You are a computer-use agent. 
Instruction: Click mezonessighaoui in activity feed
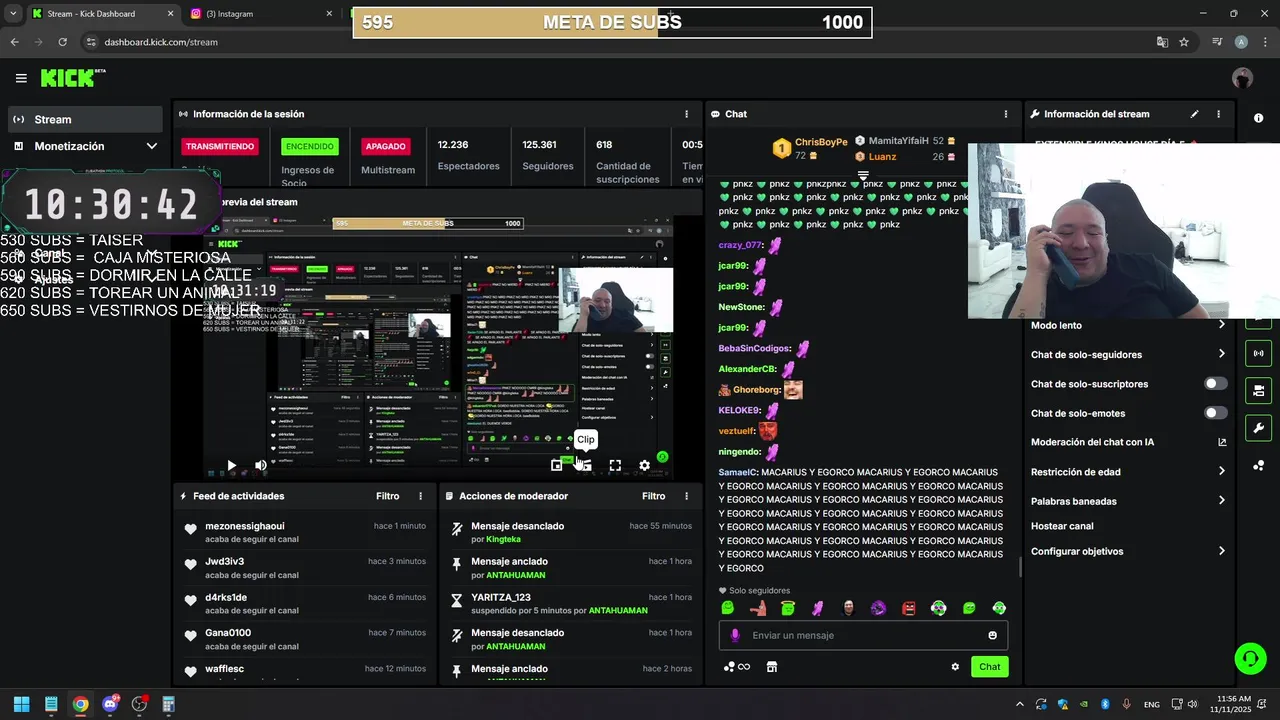(x=245, y=526)
